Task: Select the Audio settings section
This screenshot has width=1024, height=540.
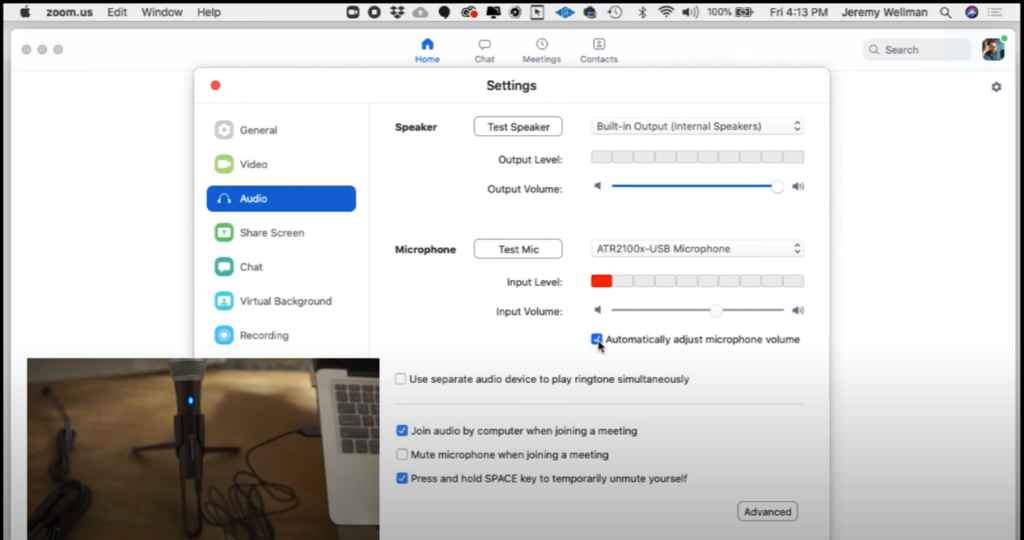Action: coord(281,199)
